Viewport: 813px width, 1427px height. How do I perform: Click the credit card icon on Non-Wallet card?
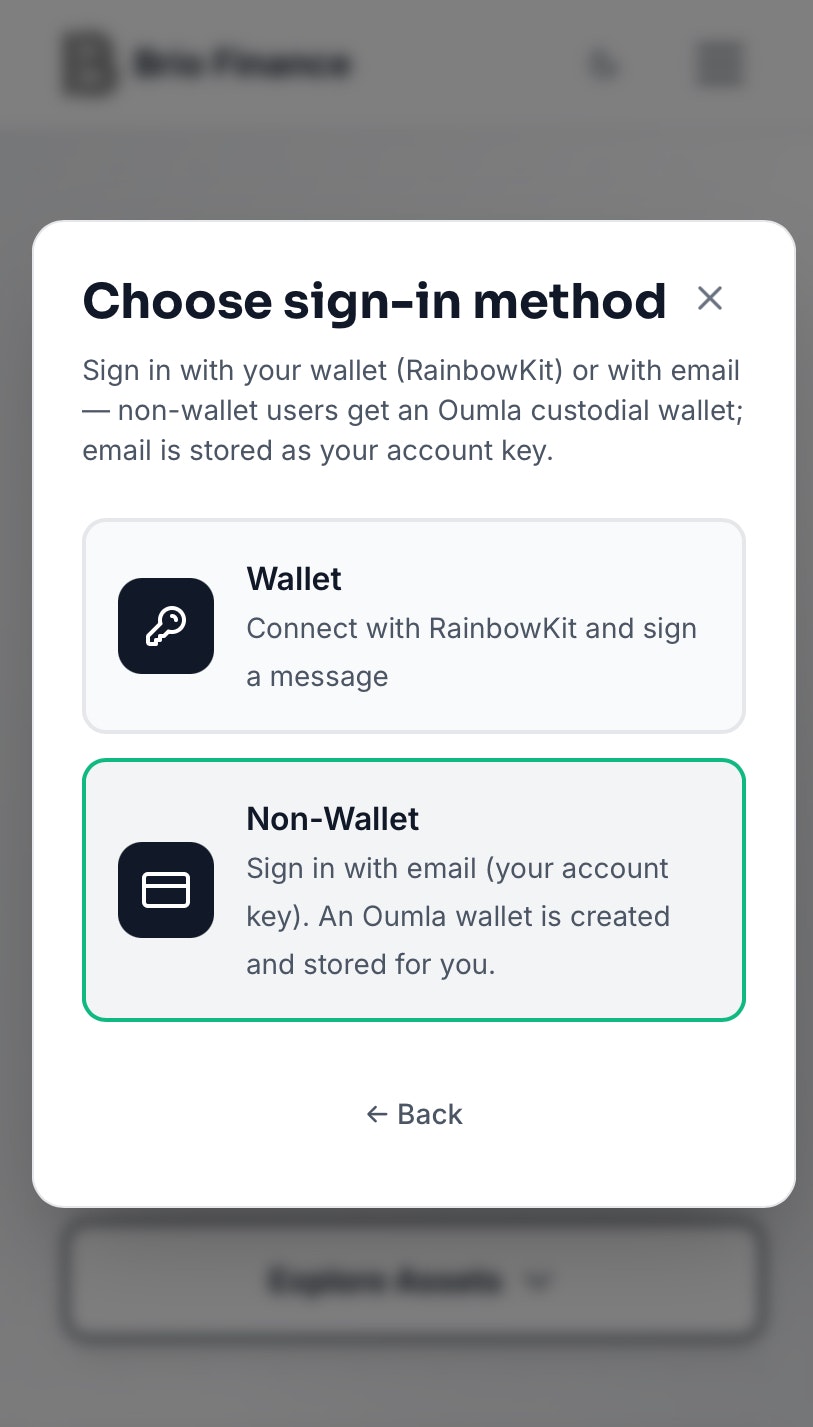[x=166, y=890]
